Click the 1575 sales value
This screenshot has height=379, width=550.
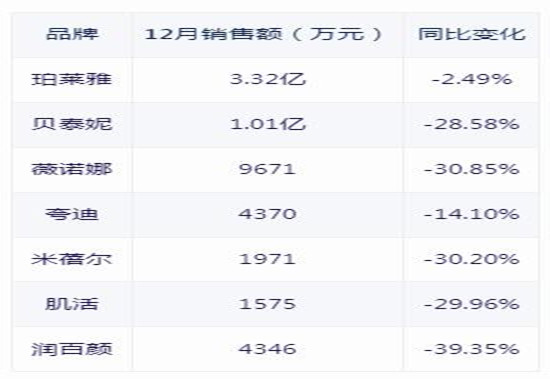267,304
